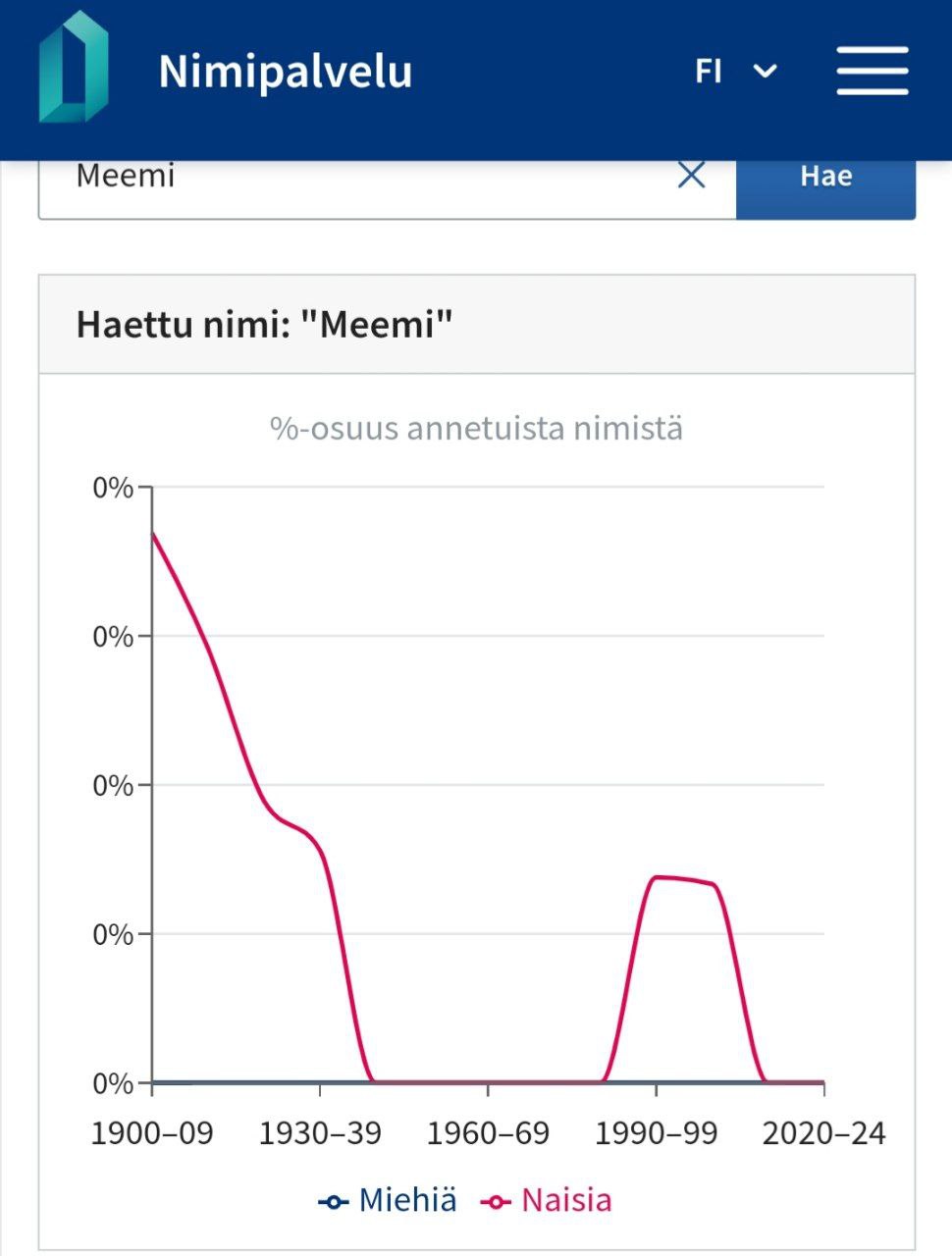This screenshot has height=1256, width=952.
Task: Clear the Meemi search text with X
Action: coord(692,176)
